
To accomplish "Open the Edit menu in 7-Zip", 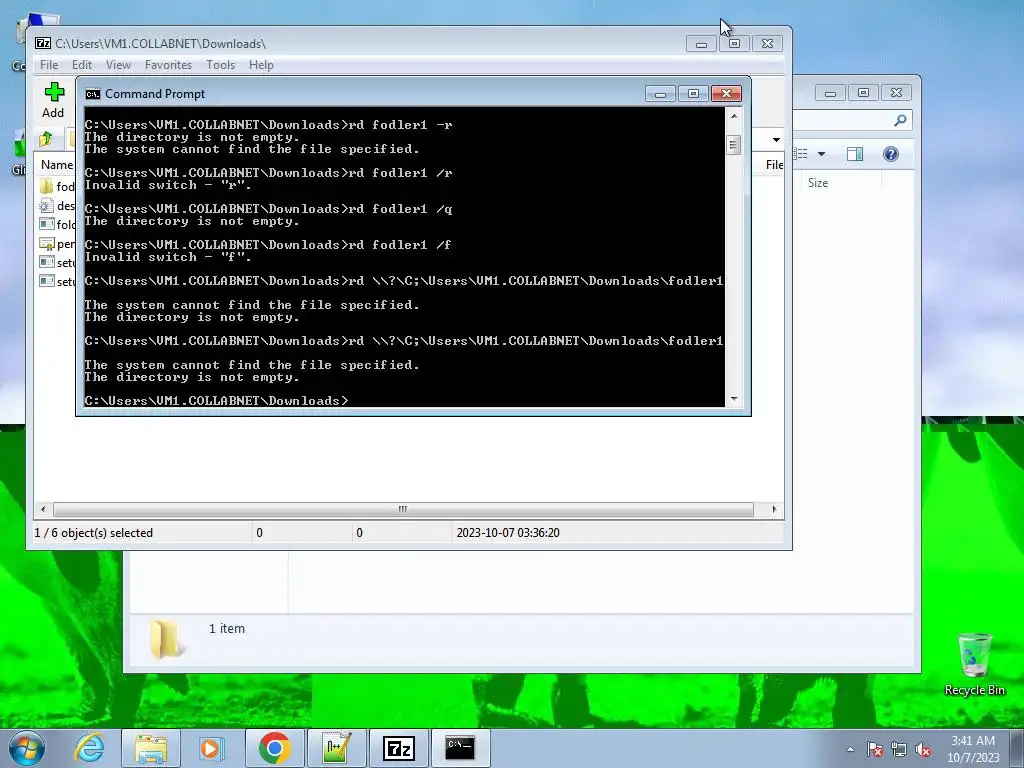I will tap(82, 65).
